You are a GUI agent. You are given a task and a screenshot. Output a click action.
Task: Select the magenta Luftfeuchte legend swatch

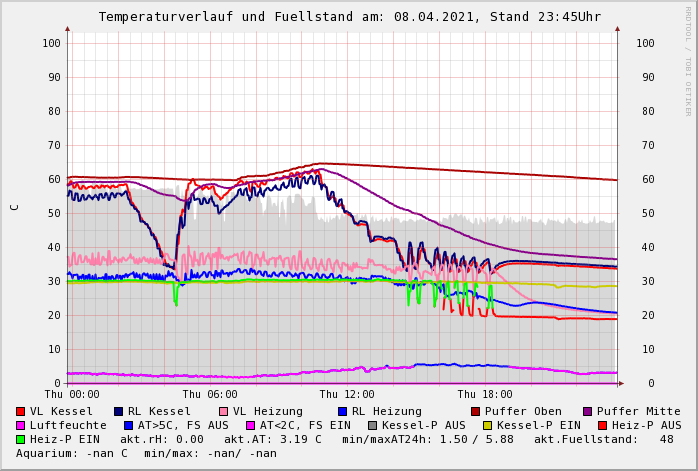[x=21, y=426]
